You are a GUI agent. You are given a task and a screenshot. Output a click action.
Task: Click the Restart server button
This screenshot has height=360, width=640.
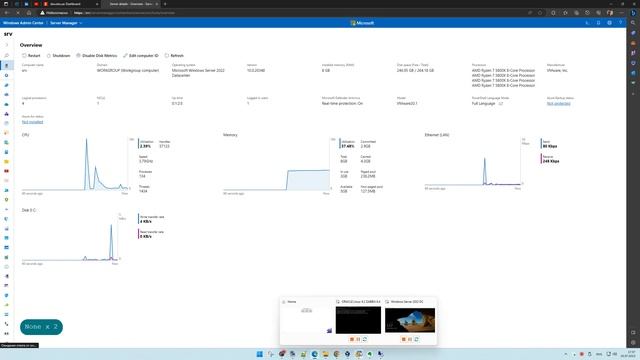[31, 56]
